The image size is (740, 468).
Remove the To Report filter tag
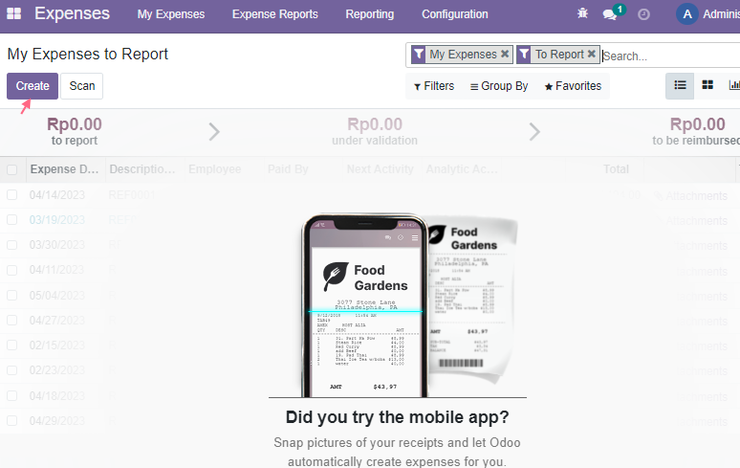tap(591, 54)
